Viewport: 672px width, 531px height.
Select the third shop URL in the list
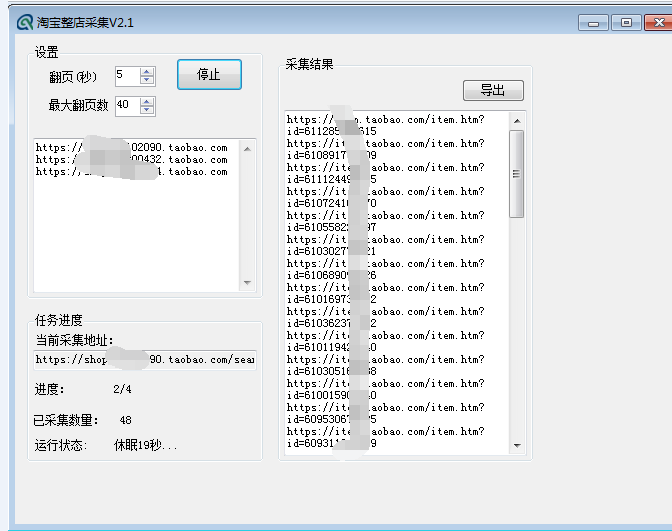pos(131,172)
